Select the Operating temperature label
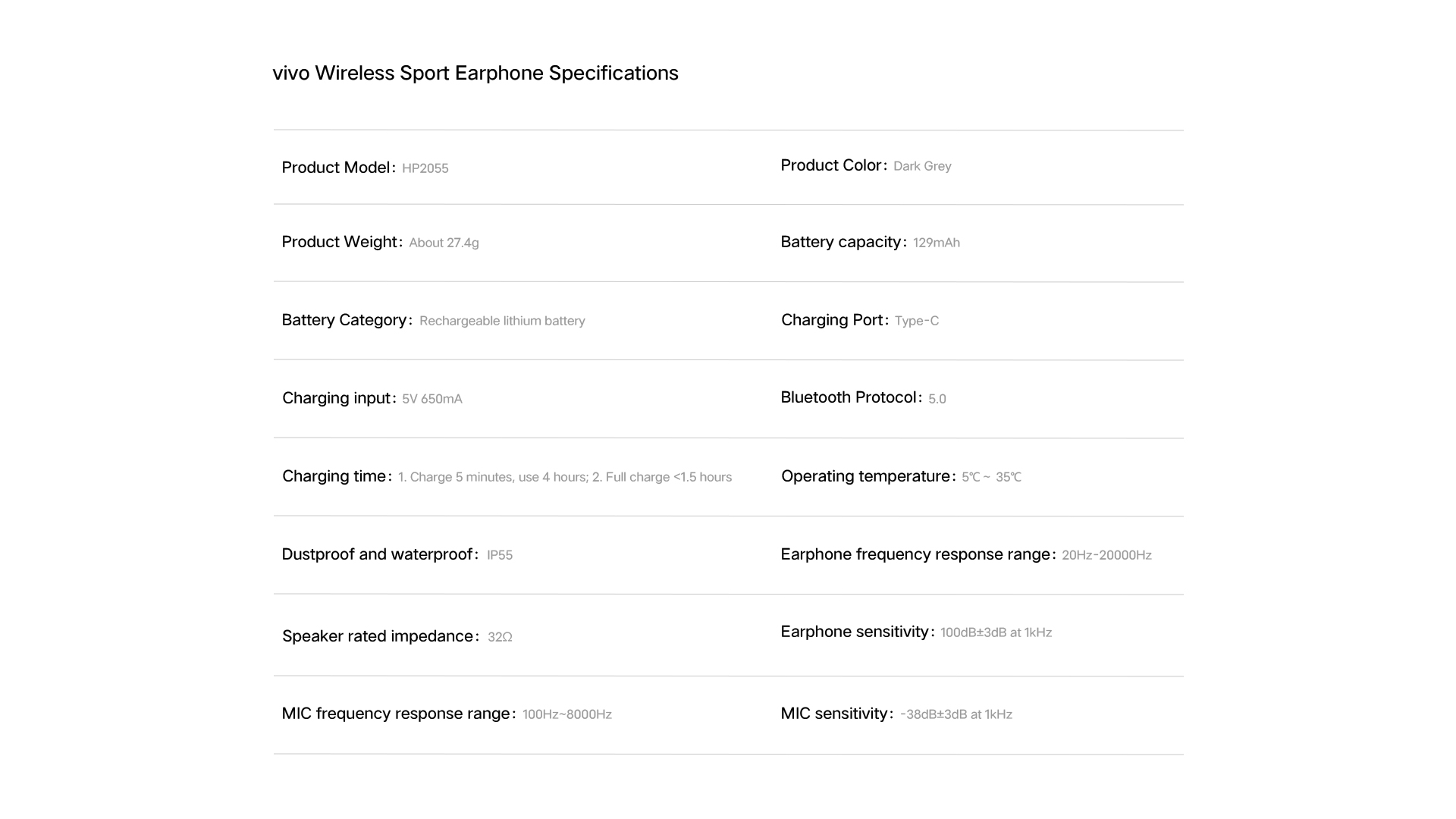 tap(866, 476)
